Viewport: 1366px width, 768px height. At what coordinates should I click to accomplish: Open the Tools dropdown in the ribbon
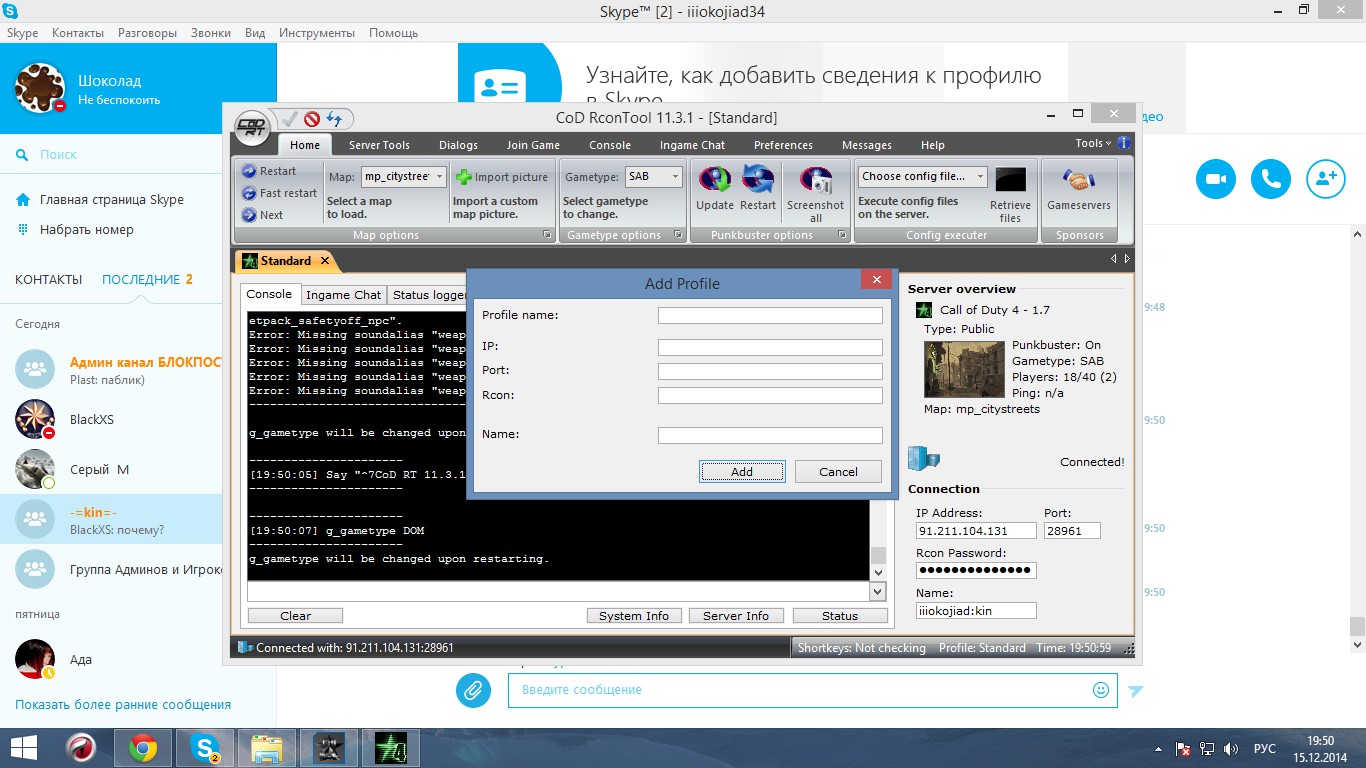point(1093,143)
